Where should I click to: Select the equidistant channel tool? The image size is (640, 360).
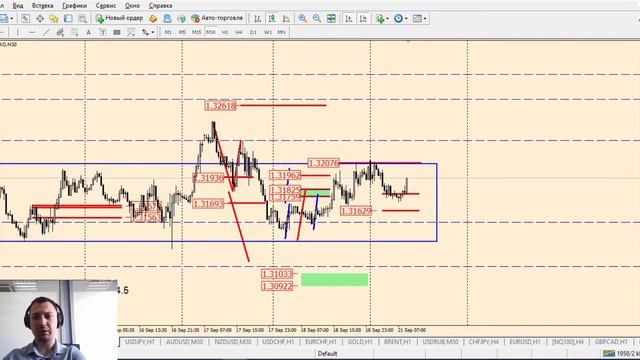(60, 32)
